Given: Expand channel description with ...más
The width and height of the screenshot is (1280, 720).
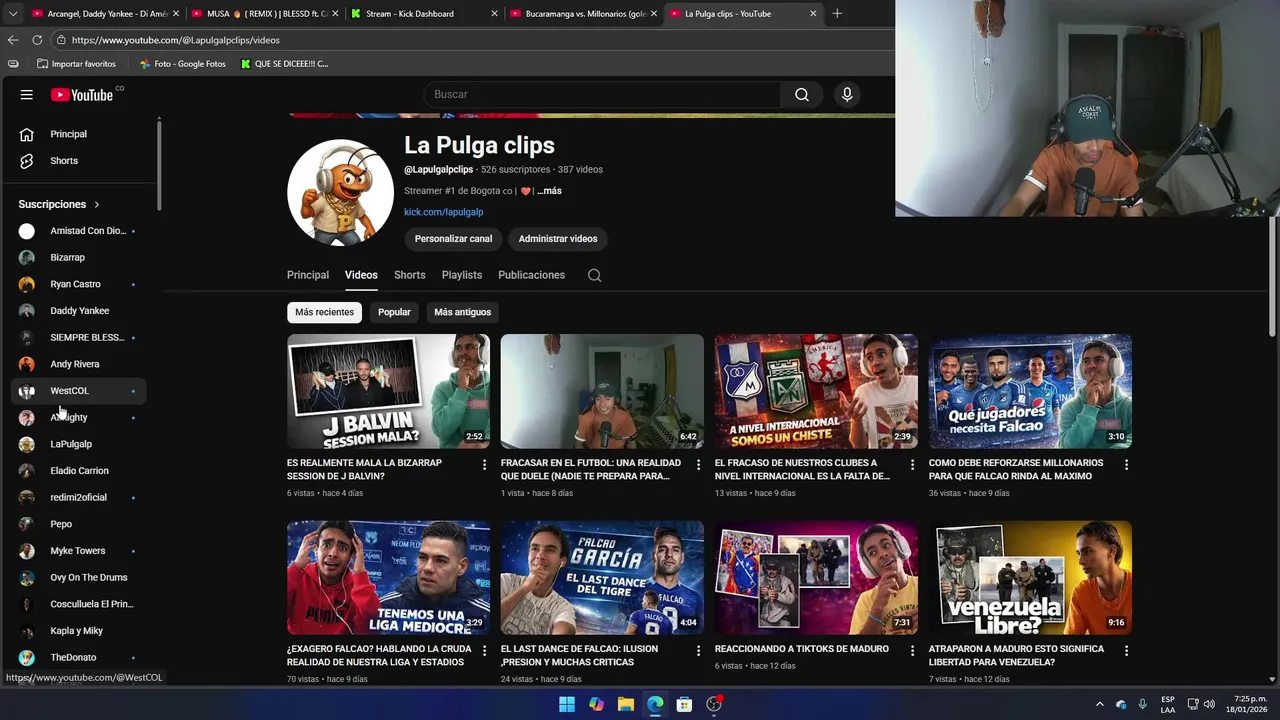Looking at the screenshot, I should point(549,191).
